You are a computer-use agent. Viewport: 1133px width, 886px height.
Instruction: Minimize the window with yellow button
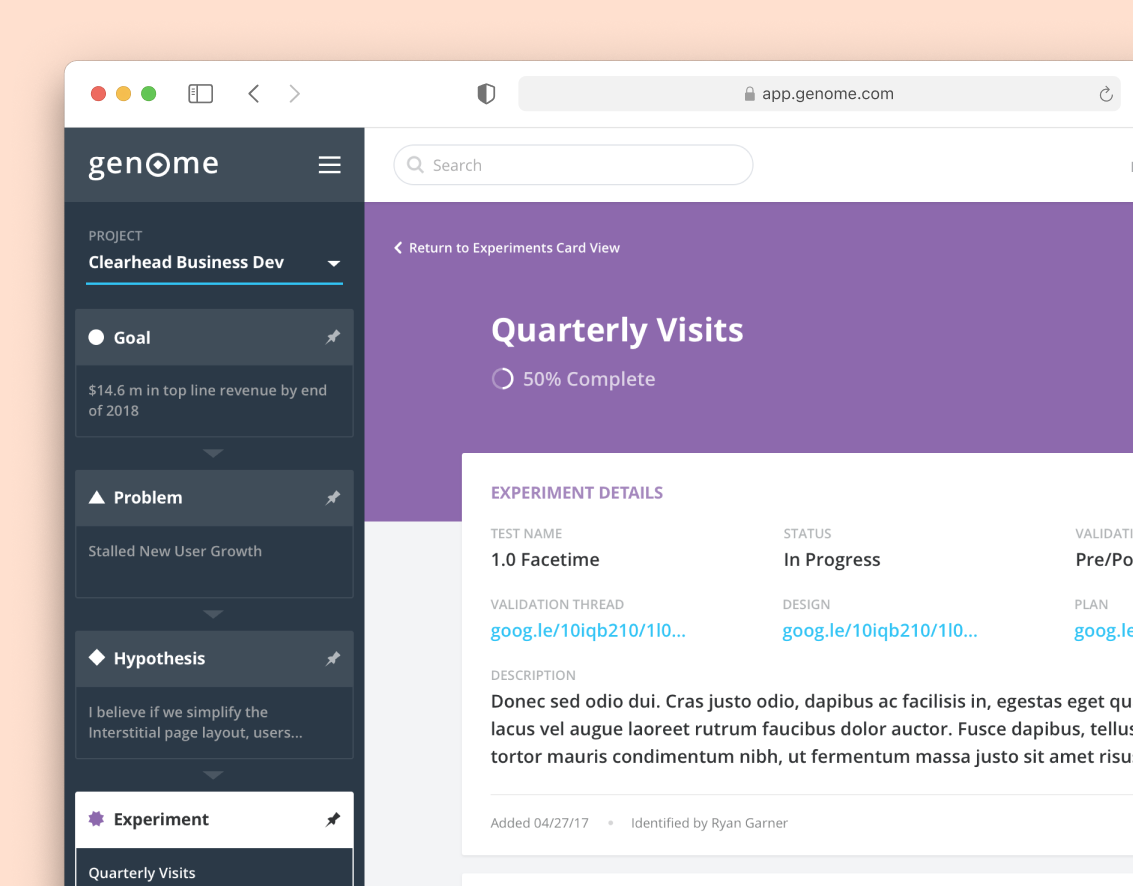(x=124, y=94)
